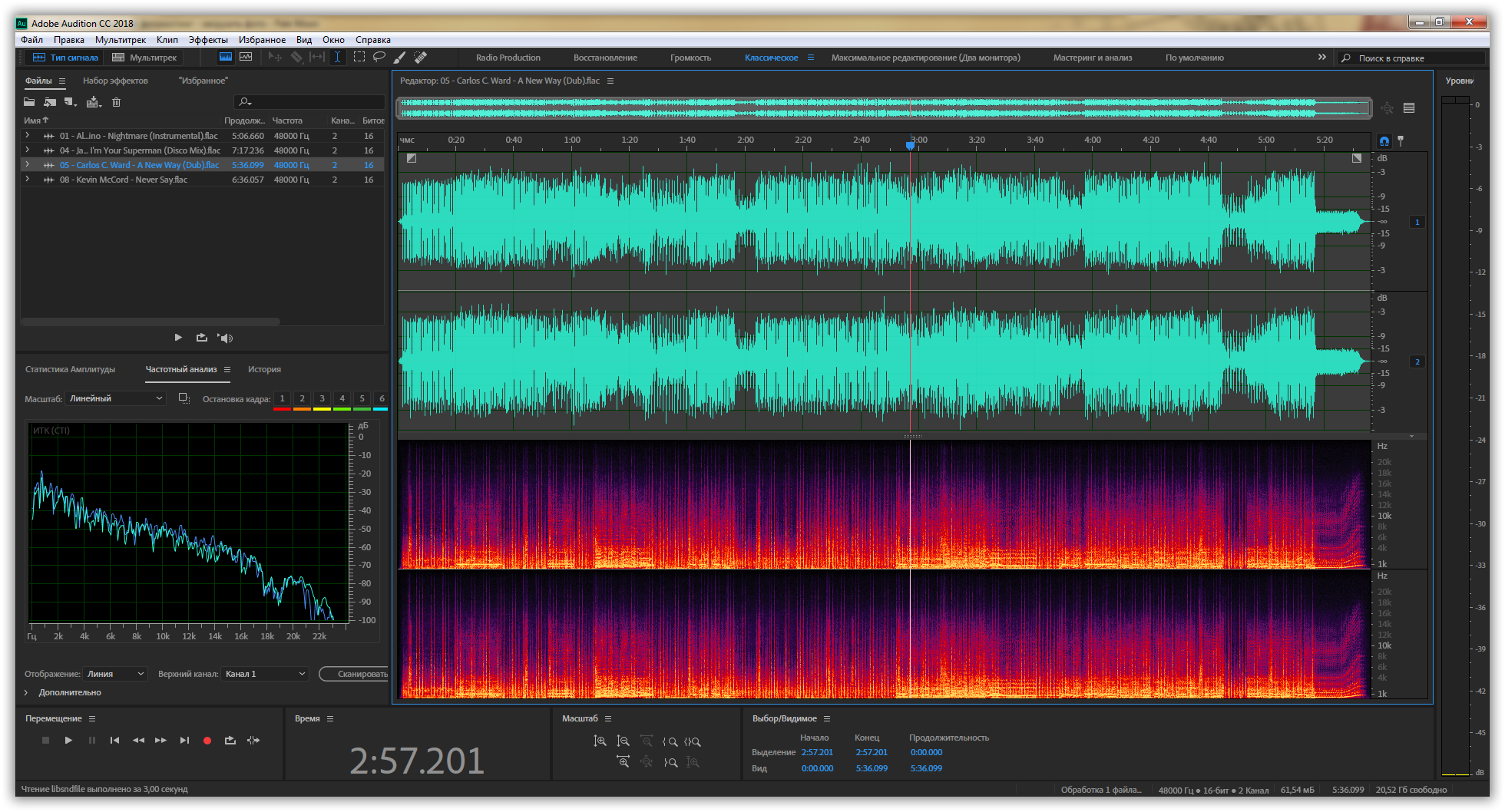Move playhead to previous marker
Image resolution: width=1505 pixels, height=812 pixels.
coord(114,741)
